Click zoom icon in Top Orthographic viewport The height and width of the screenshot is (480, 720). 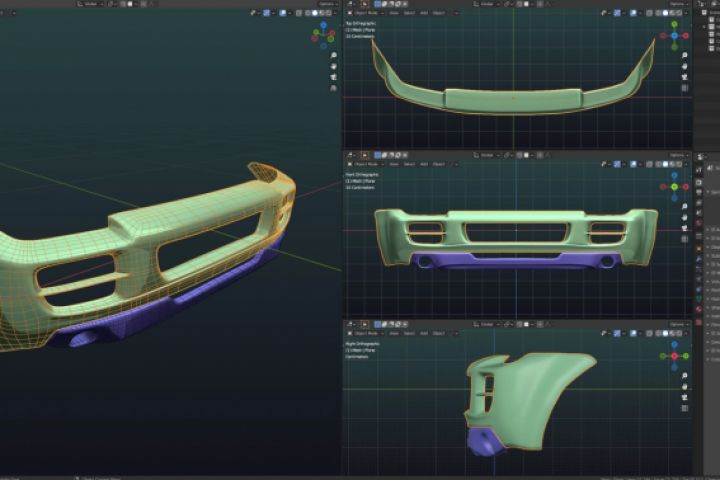click(685, 55)
